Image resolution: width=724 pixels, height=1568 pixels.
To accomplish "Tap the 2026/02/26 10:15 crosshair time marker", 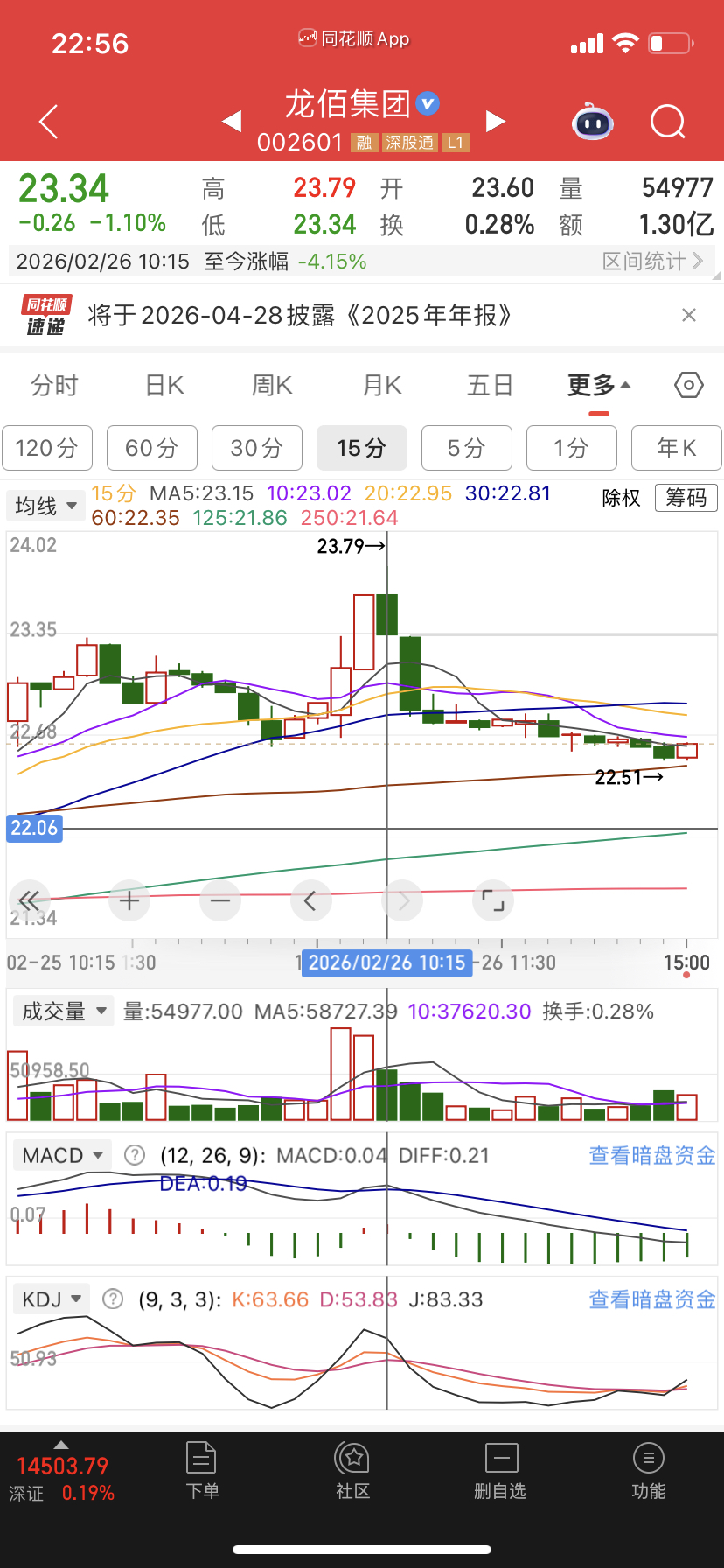I will (x=386, y=962).
